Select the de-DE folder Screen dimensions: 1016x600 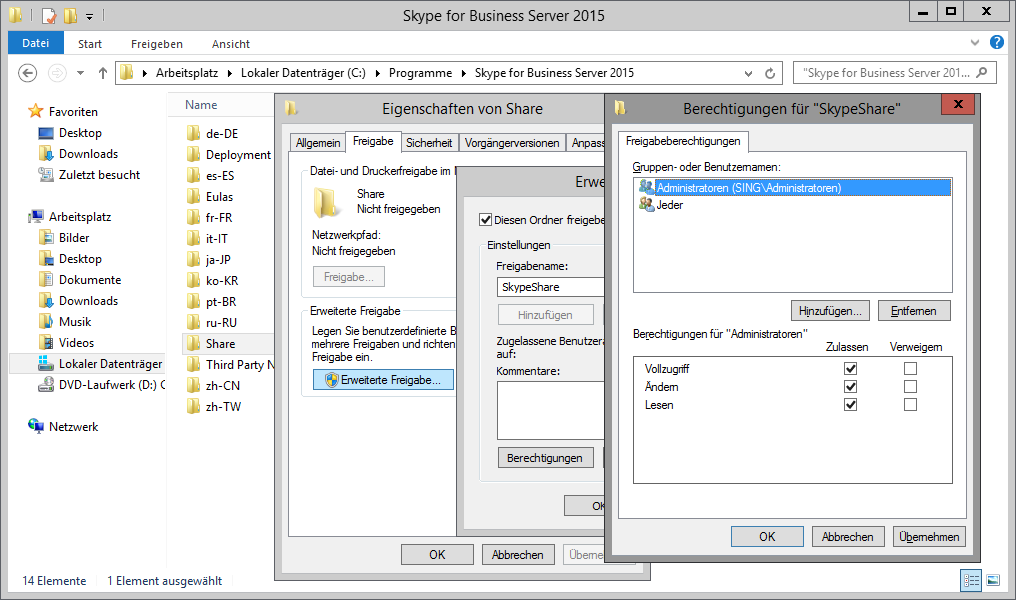[x=222, y=133]
